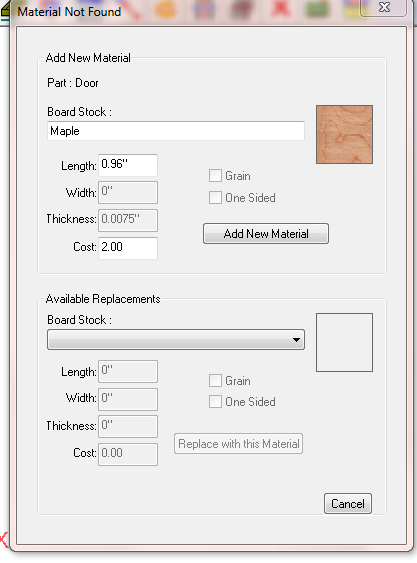Click the replacement Length field
Viewport: 417px width, 563px height.
(128, 371)
